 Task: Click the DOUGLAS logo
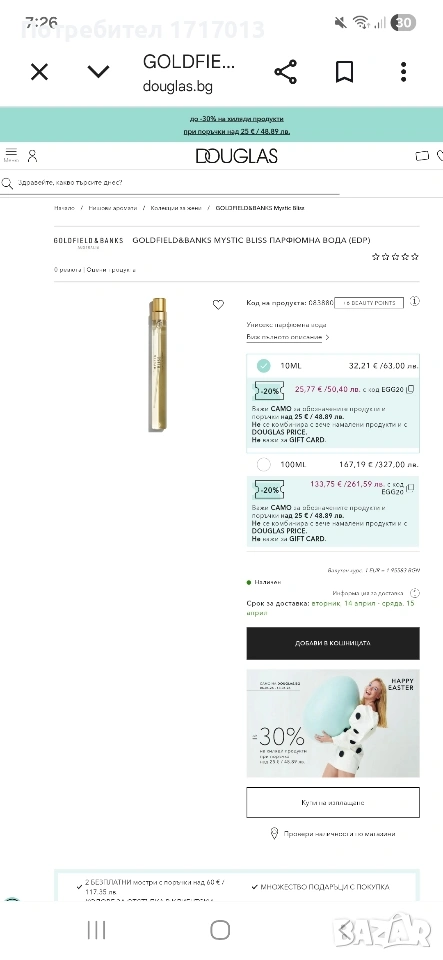[237, 156]
